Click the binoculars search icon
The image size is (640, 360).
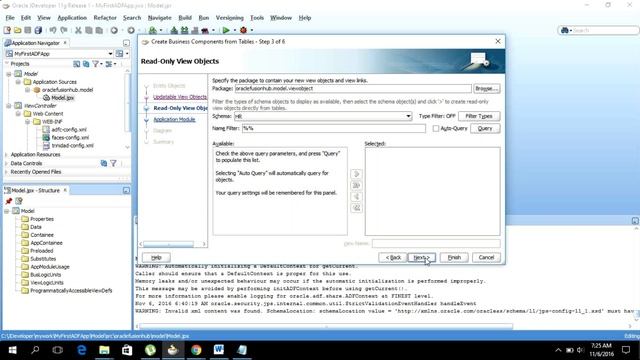coord(565,30)
